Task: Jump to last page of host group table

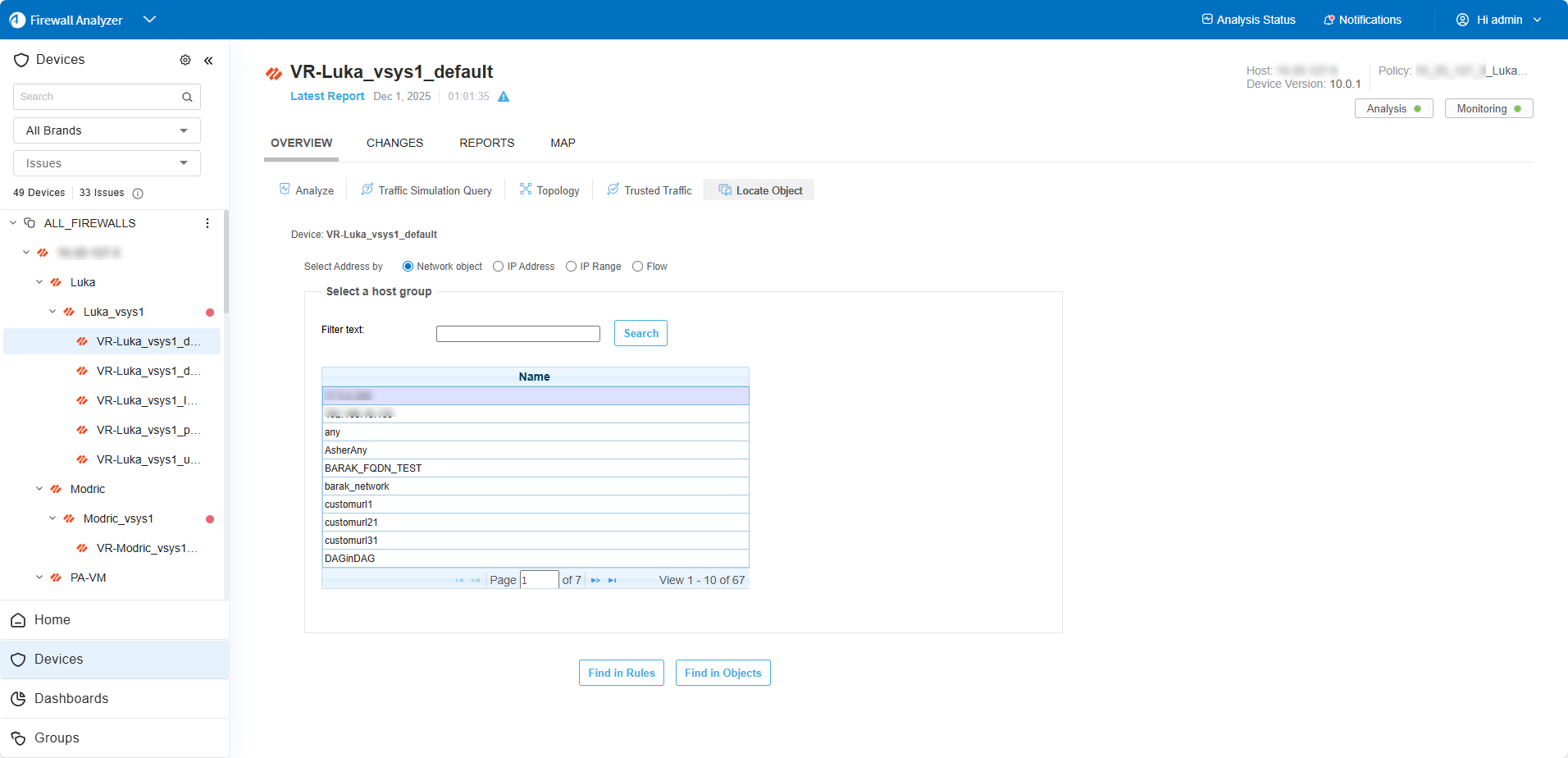Action: (x=612, y=580)
